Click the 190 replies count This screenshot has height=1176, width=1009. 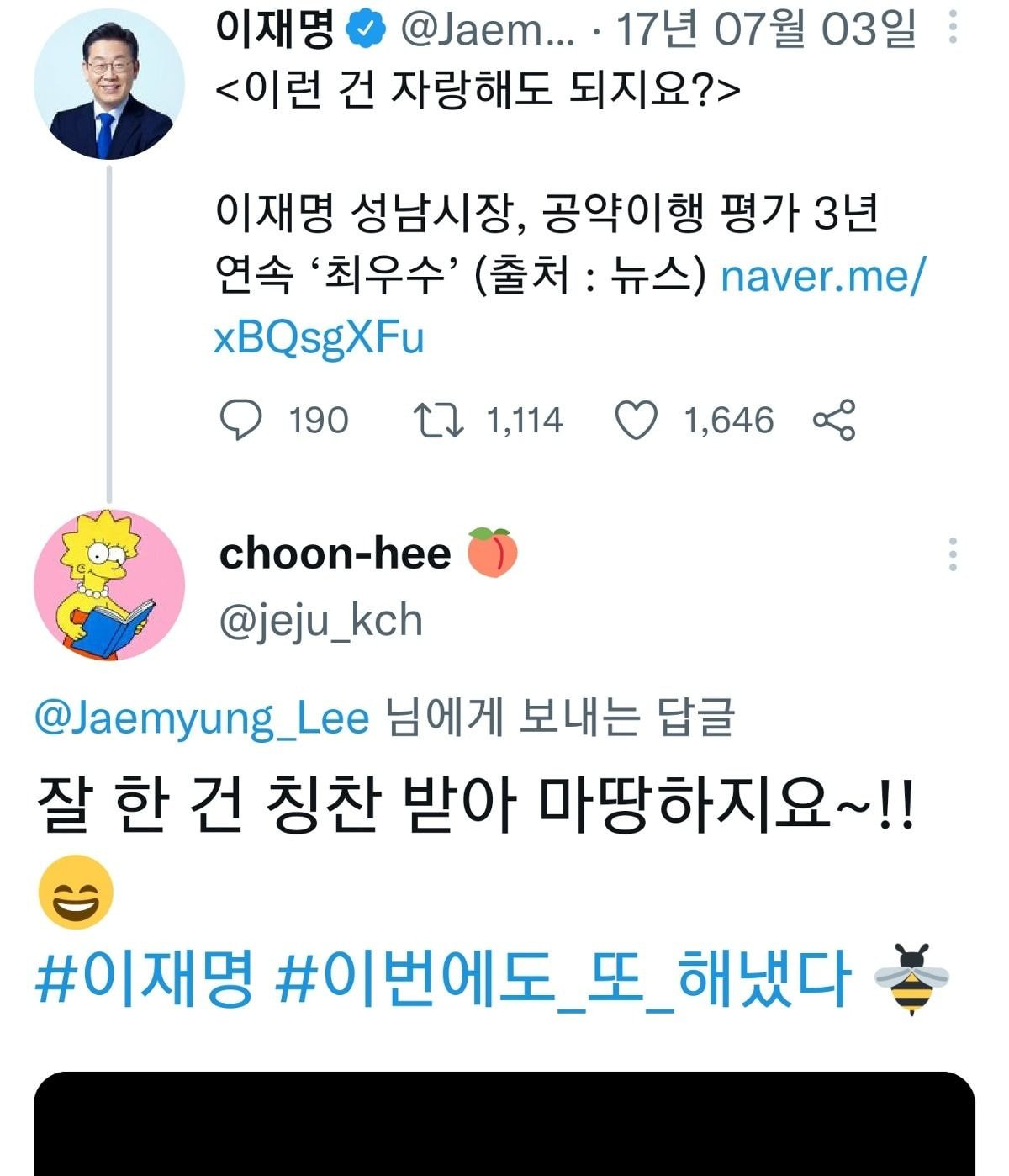coord(318,420)
